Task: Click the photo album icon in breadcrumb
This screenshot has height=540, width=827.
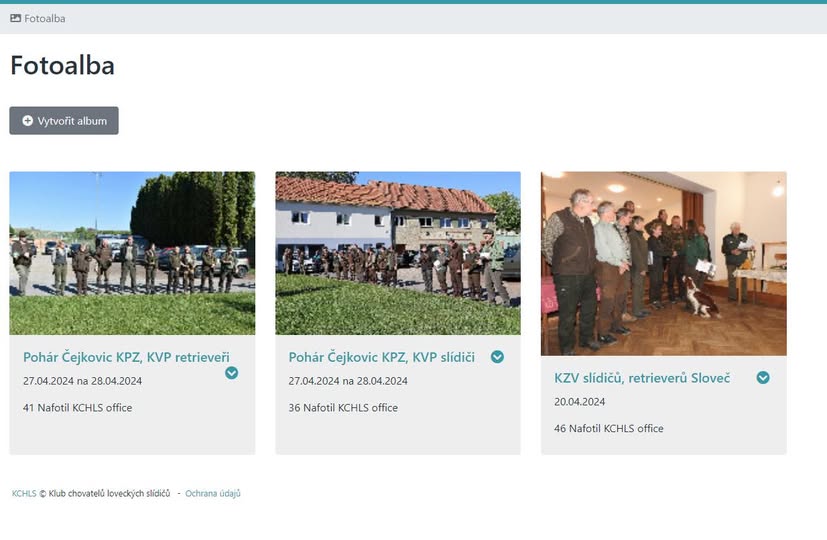Action: point(15,18)
